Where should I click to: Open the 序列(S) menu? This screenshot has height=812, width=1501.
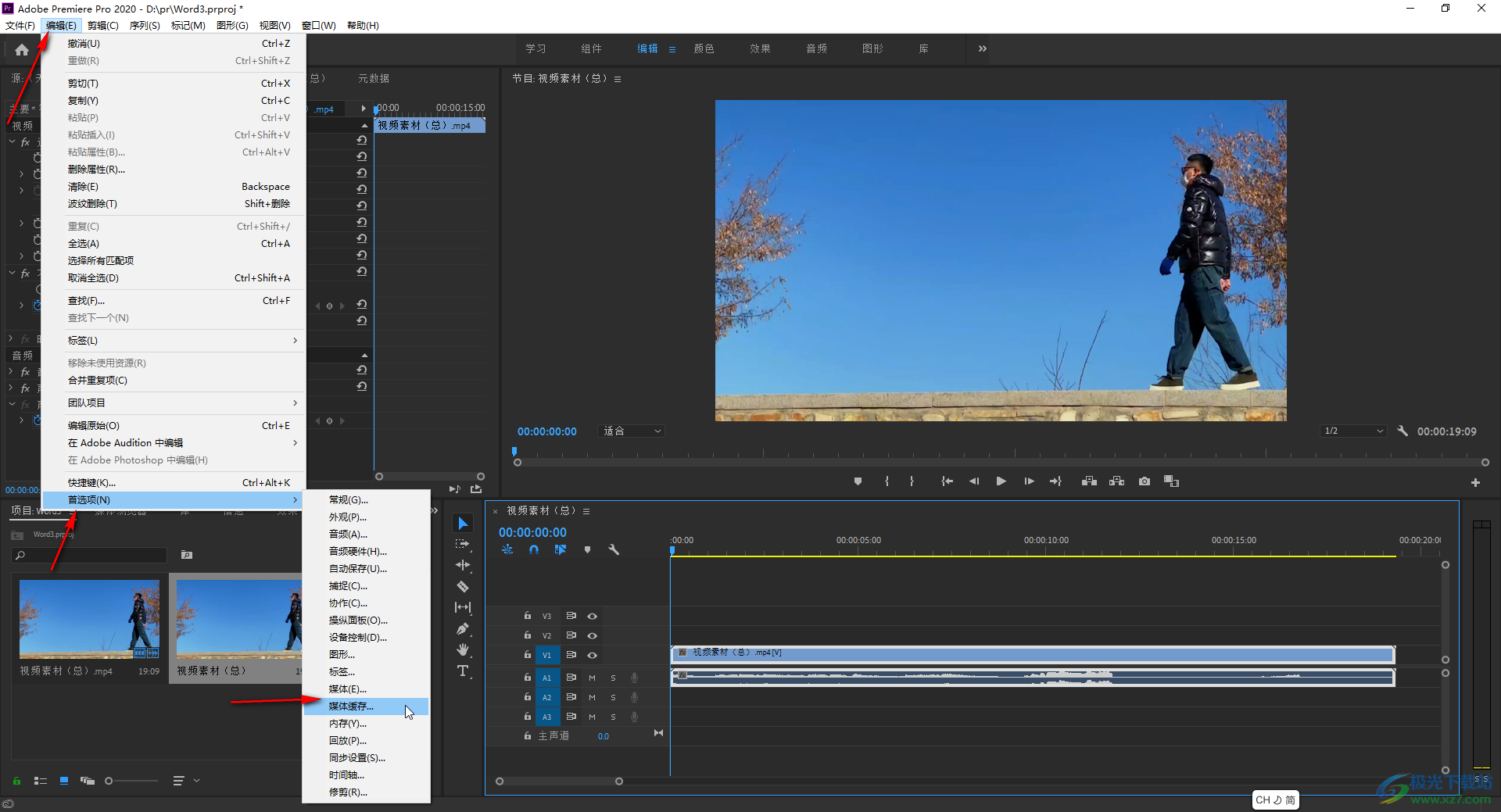[x=145, y=26]
